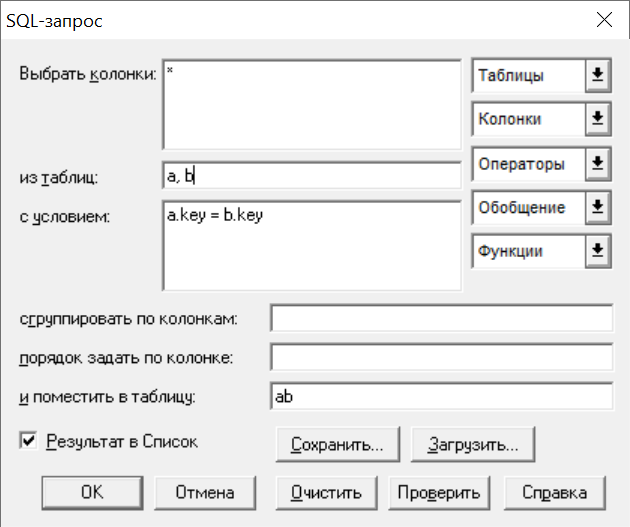Click the с условием text area
Screen dimensions: 630x527
311,246
